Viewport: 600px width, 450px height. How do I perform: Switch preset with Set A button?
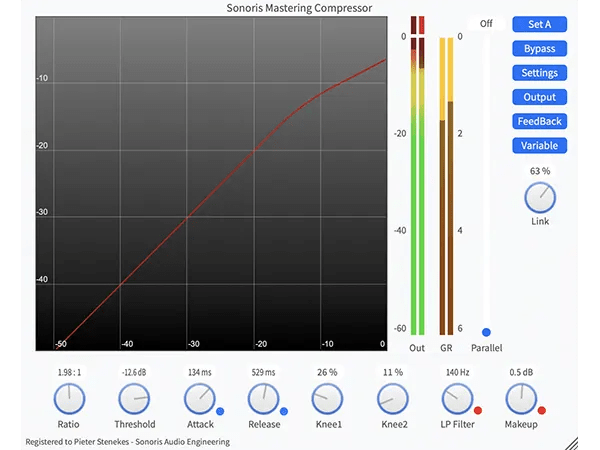point(540,24)
